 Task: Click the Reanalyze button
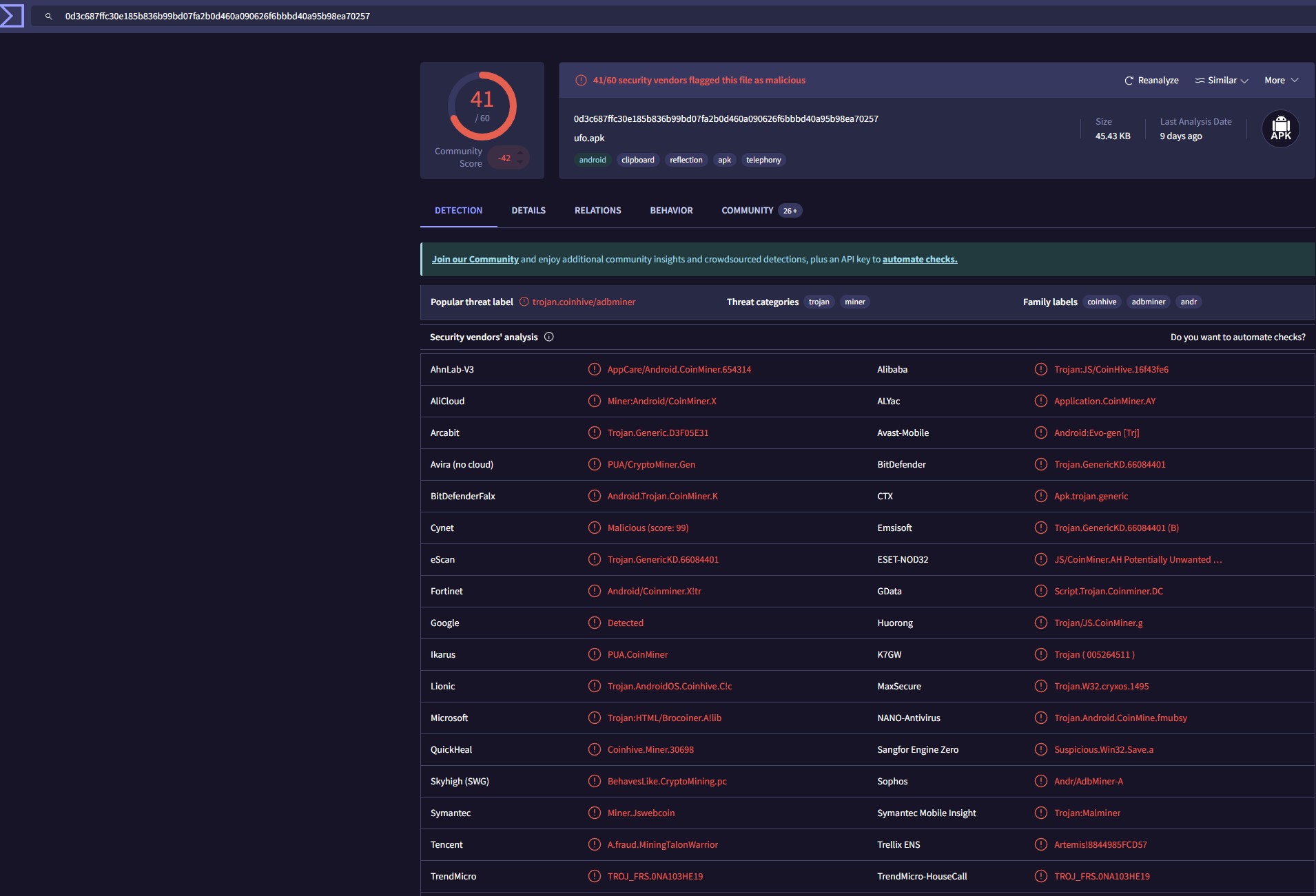pyautogui.click(x=1151, y=81)
